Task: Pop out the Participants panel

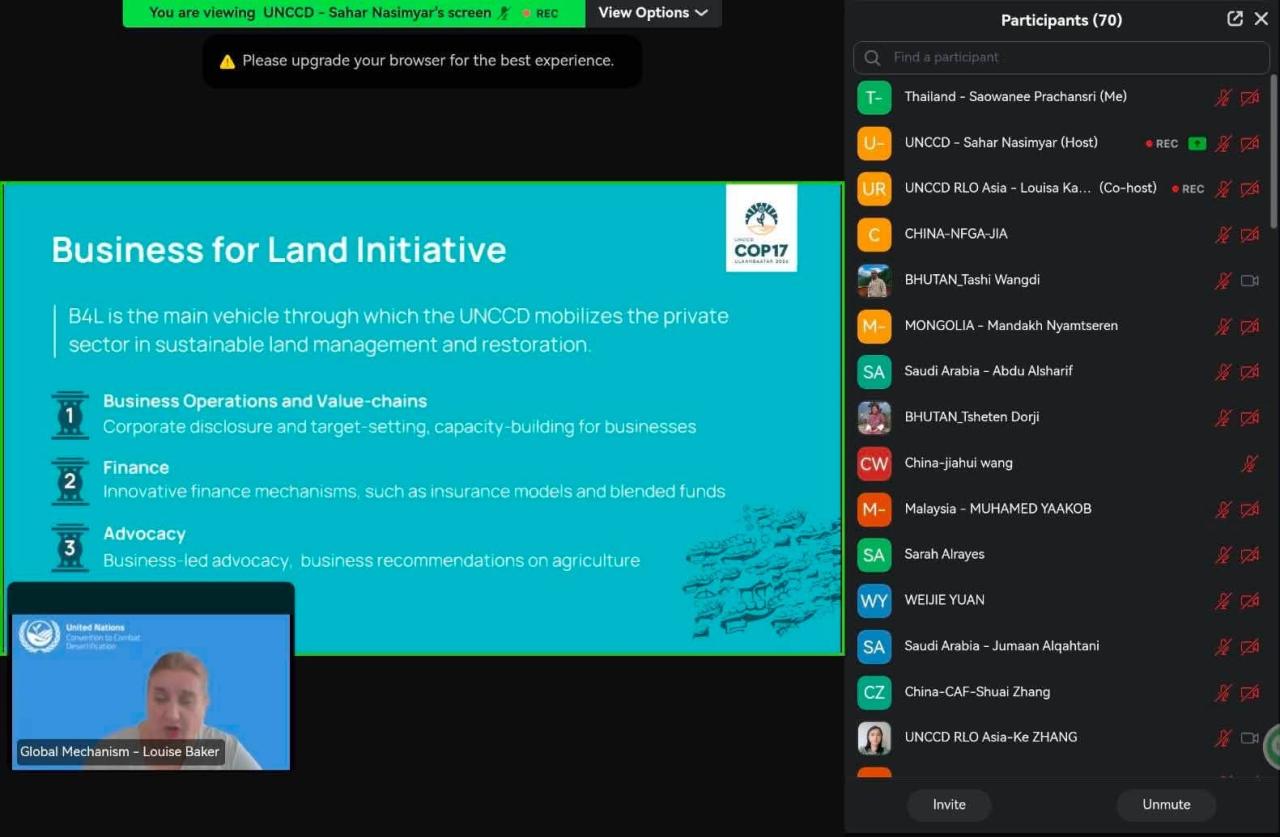Action: coord(1235,19)
